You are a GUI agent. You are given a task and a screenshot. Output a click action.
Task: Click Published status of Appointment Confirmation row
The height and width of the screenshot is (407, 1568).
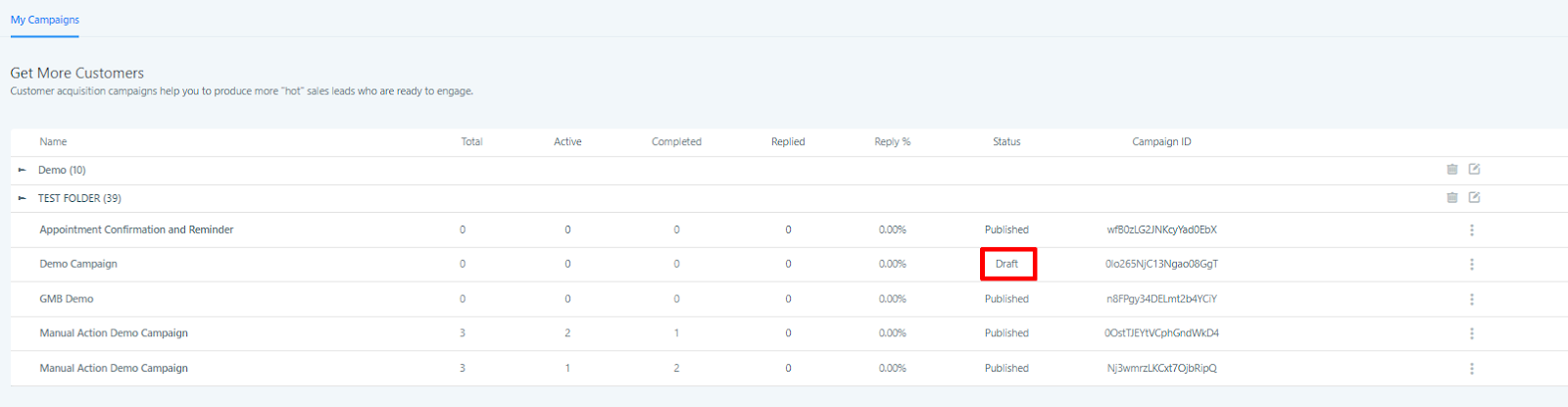coord(1006,229)
